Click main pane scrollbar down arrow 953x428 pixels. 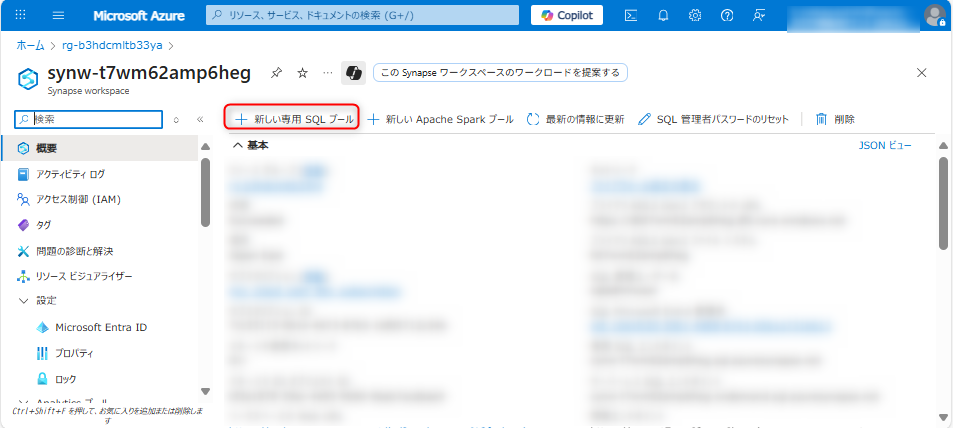click(943, 416)
